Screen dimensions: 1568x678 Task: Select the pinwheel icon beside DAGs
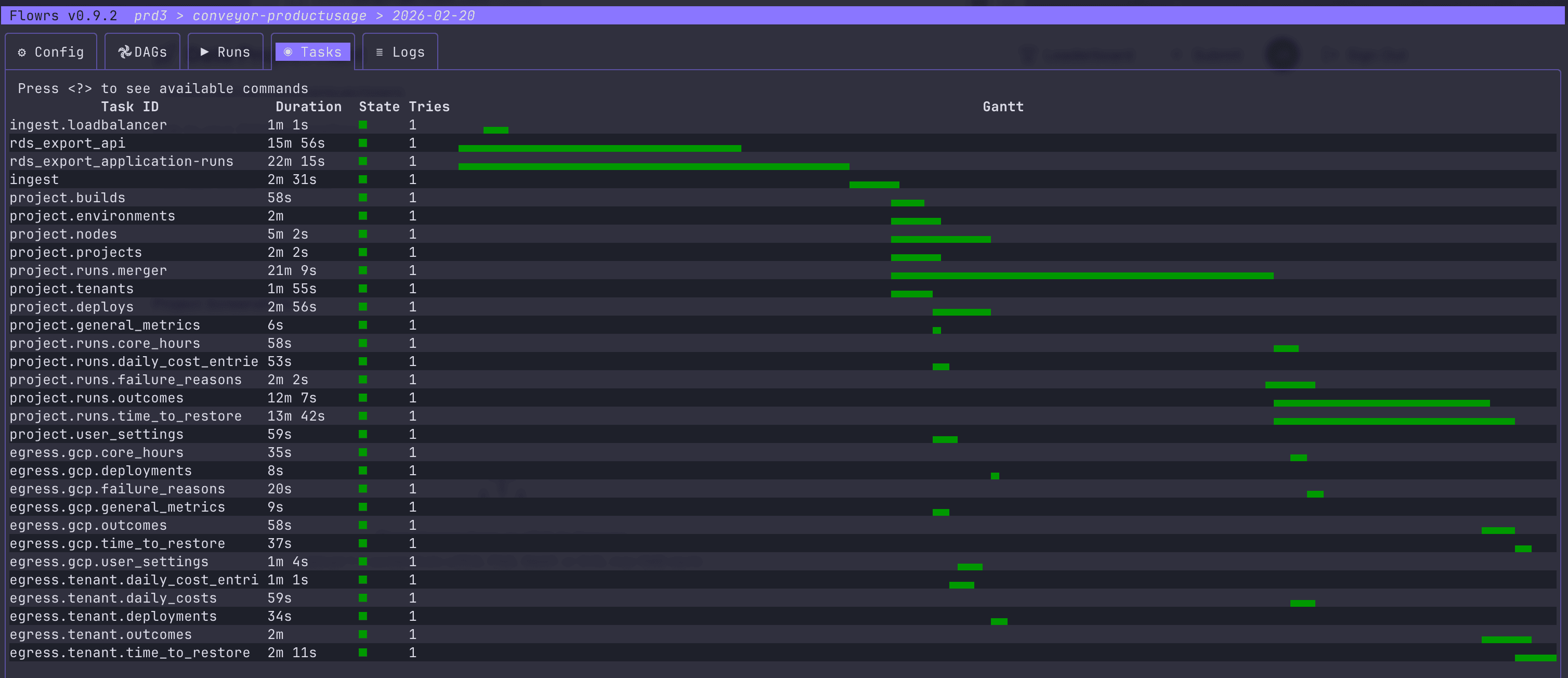(125, 51)
